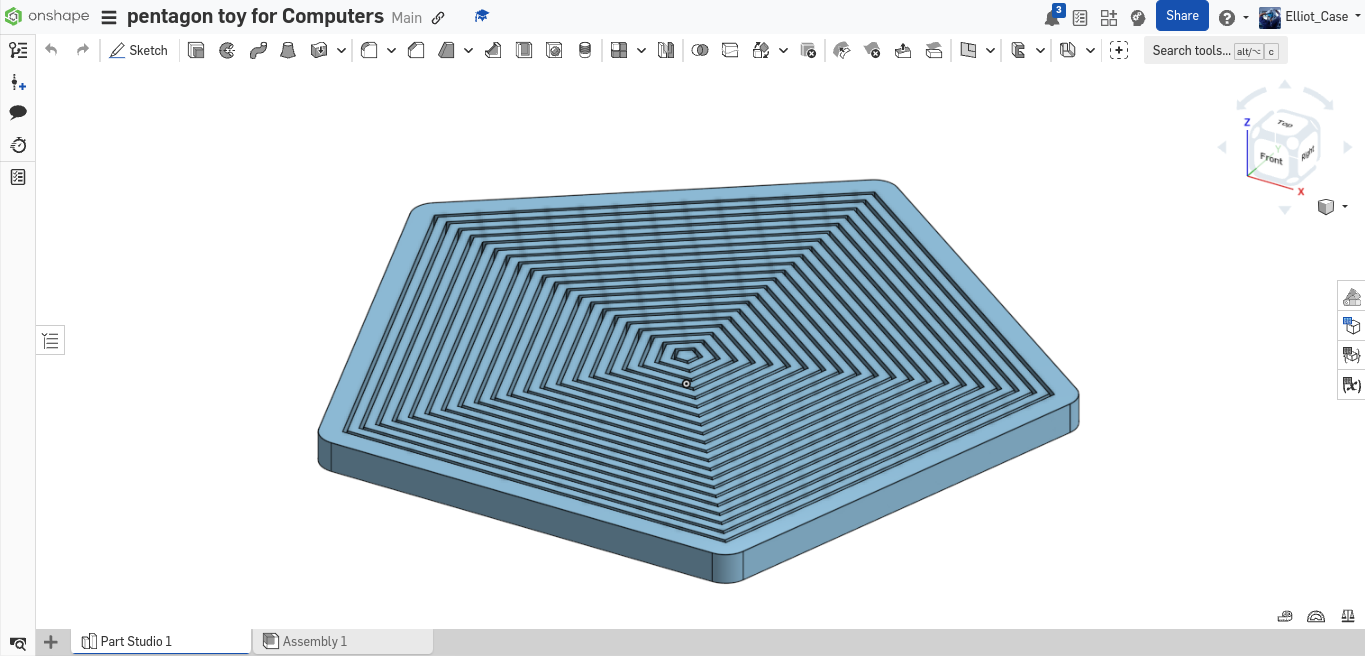1365x656 pixels.
Task: Expand the Plane tool dropdown arrow
Action: click(x=990, y=50)
